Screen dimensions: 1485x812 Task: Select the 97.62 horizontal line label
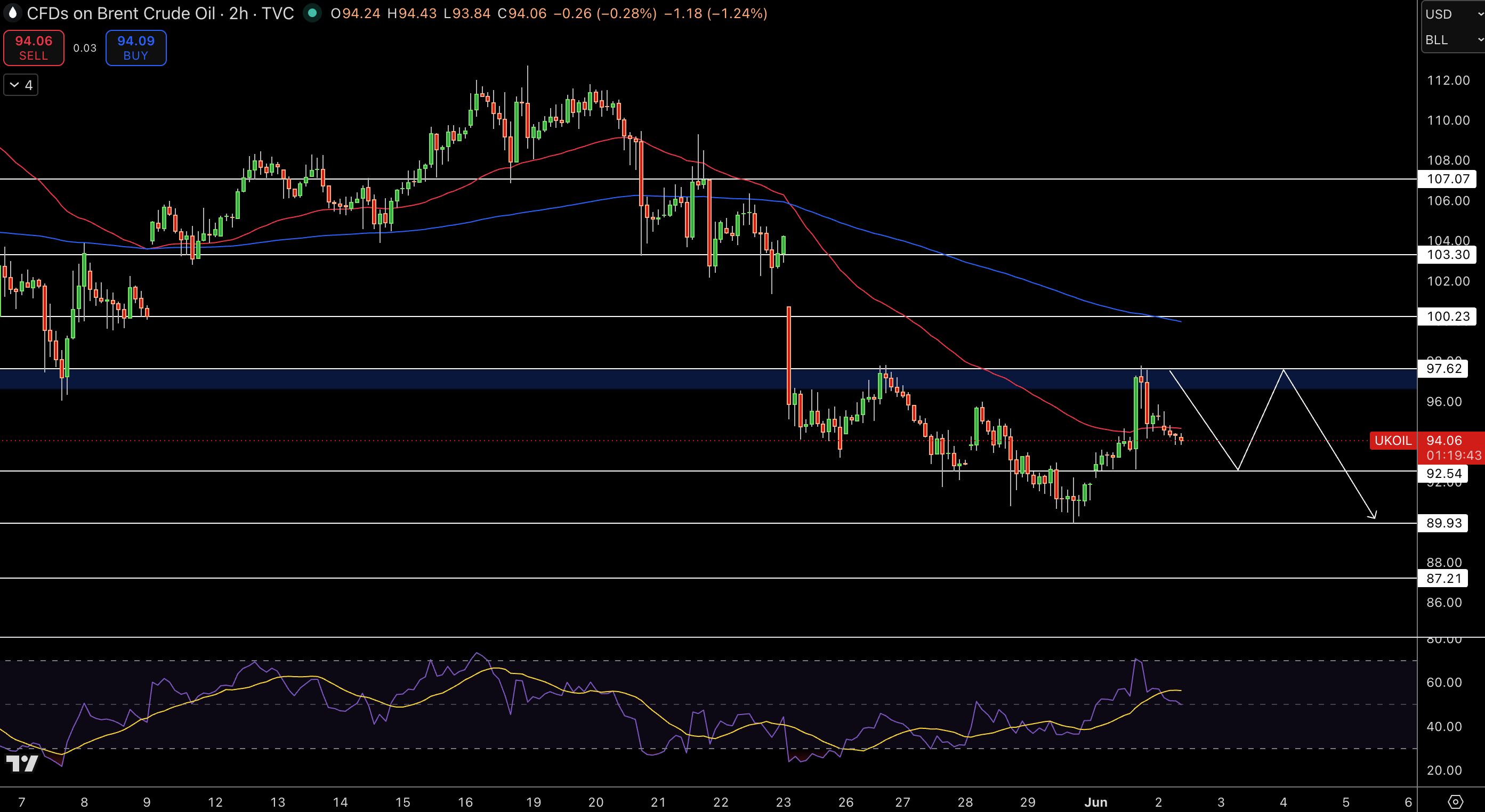pyautogui.click(x=1443, y=368)
